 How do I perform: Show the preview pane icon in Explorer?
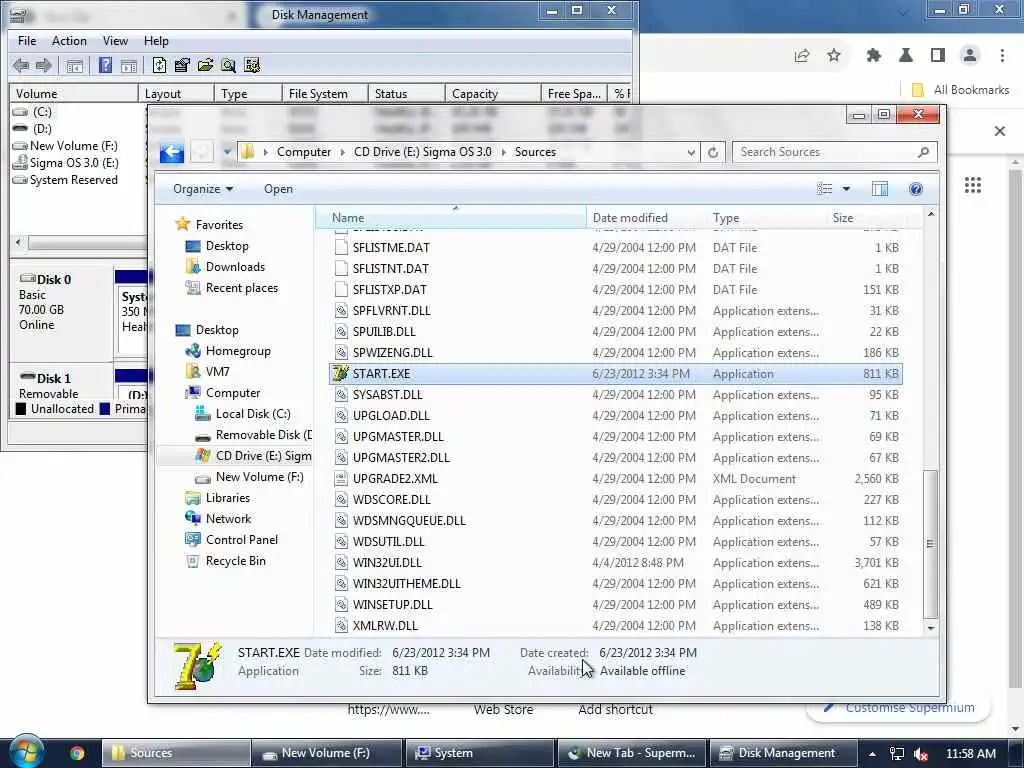point(880,189)
